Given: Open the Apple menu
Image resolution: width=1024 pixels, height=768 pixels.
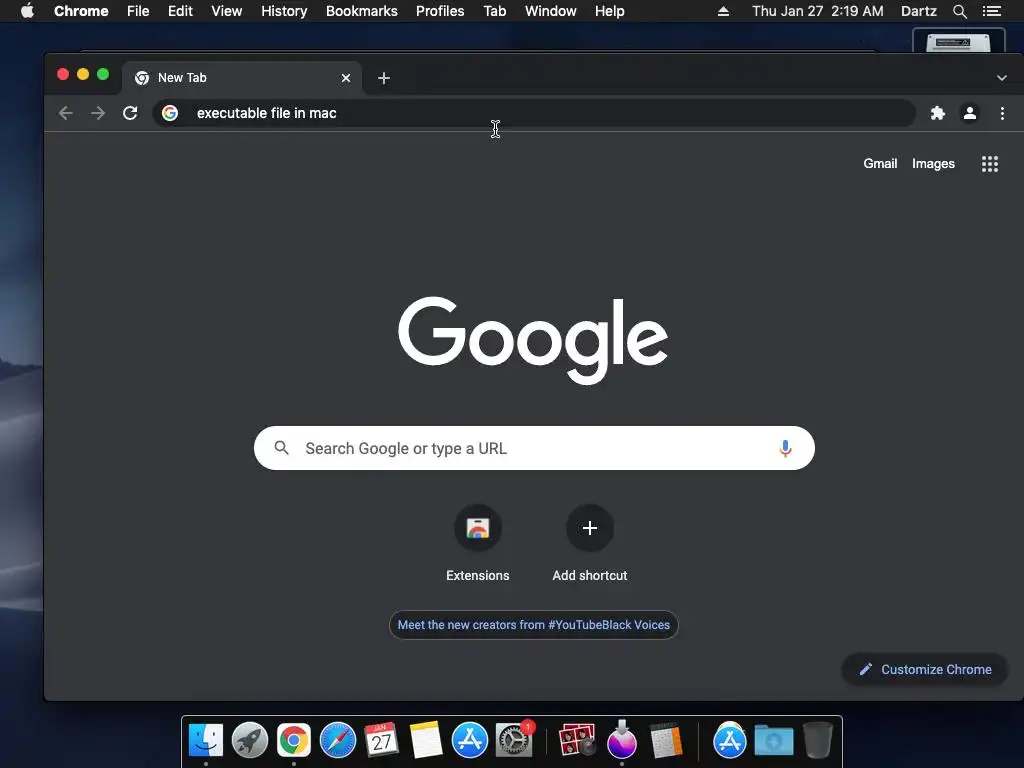Looking at the screenshot, I should 27,11.
